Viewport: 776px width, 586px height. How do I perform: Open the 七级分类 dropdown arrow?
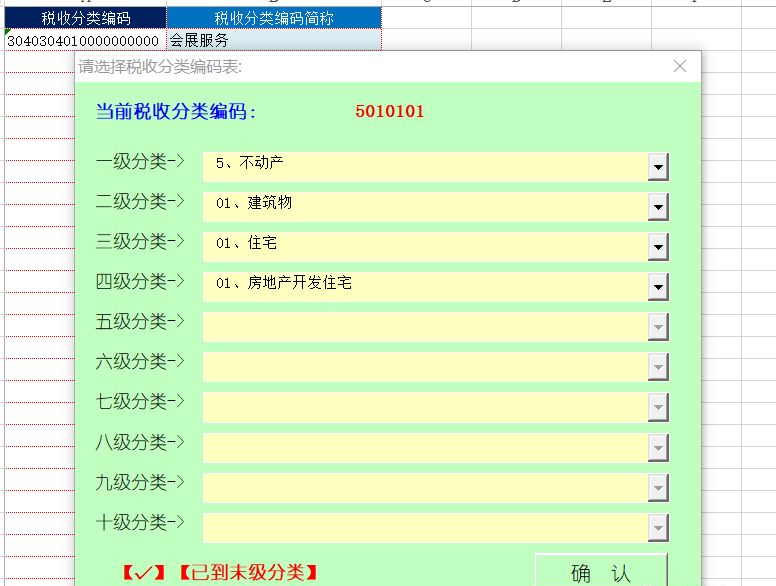pyautogui.click(x=658, y=407)
